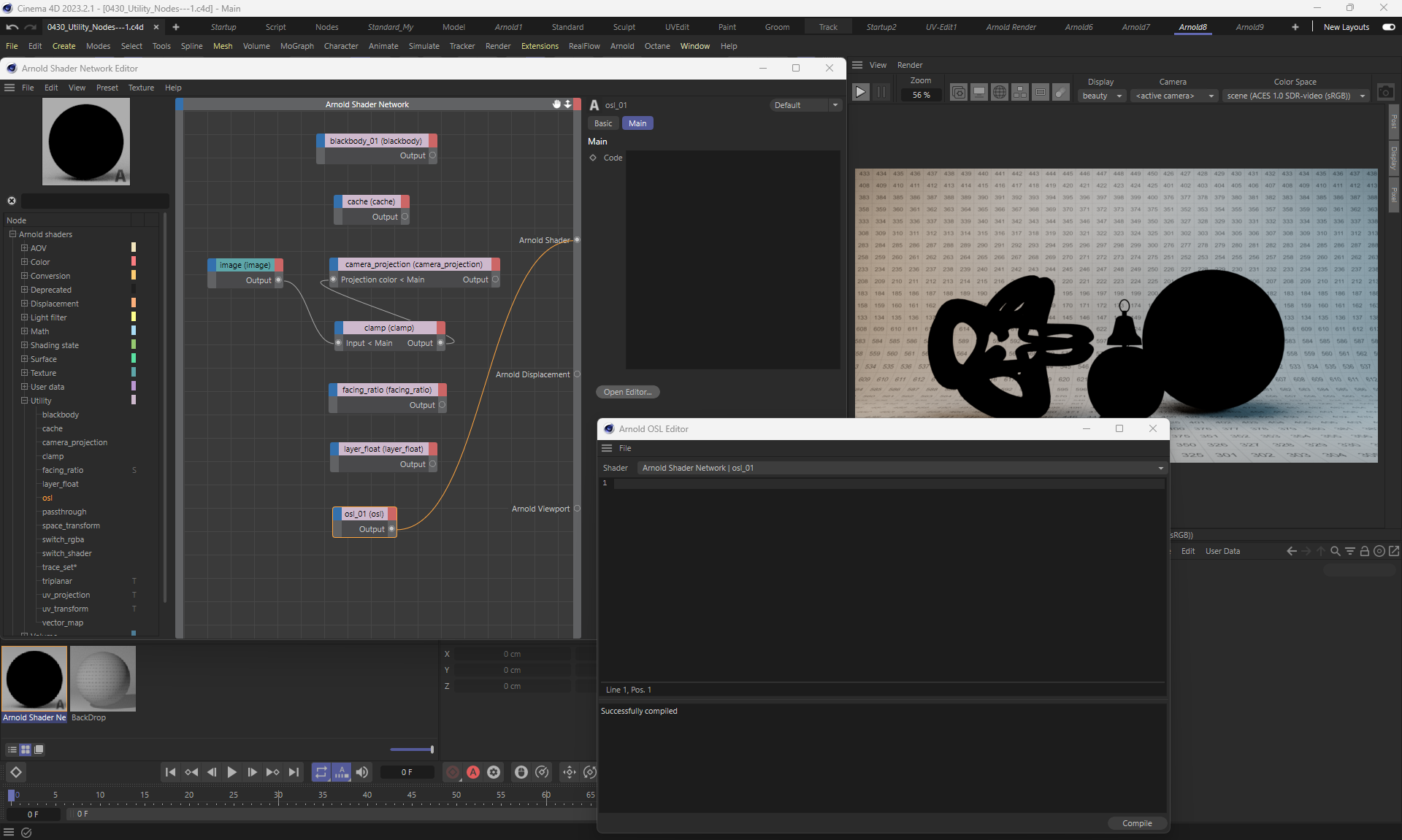The width and height of the screenshot is (1402, 840).
Task: Click the globe icon in IPR toolbar
Action: pyautogui.click(x=1000, y=93)
